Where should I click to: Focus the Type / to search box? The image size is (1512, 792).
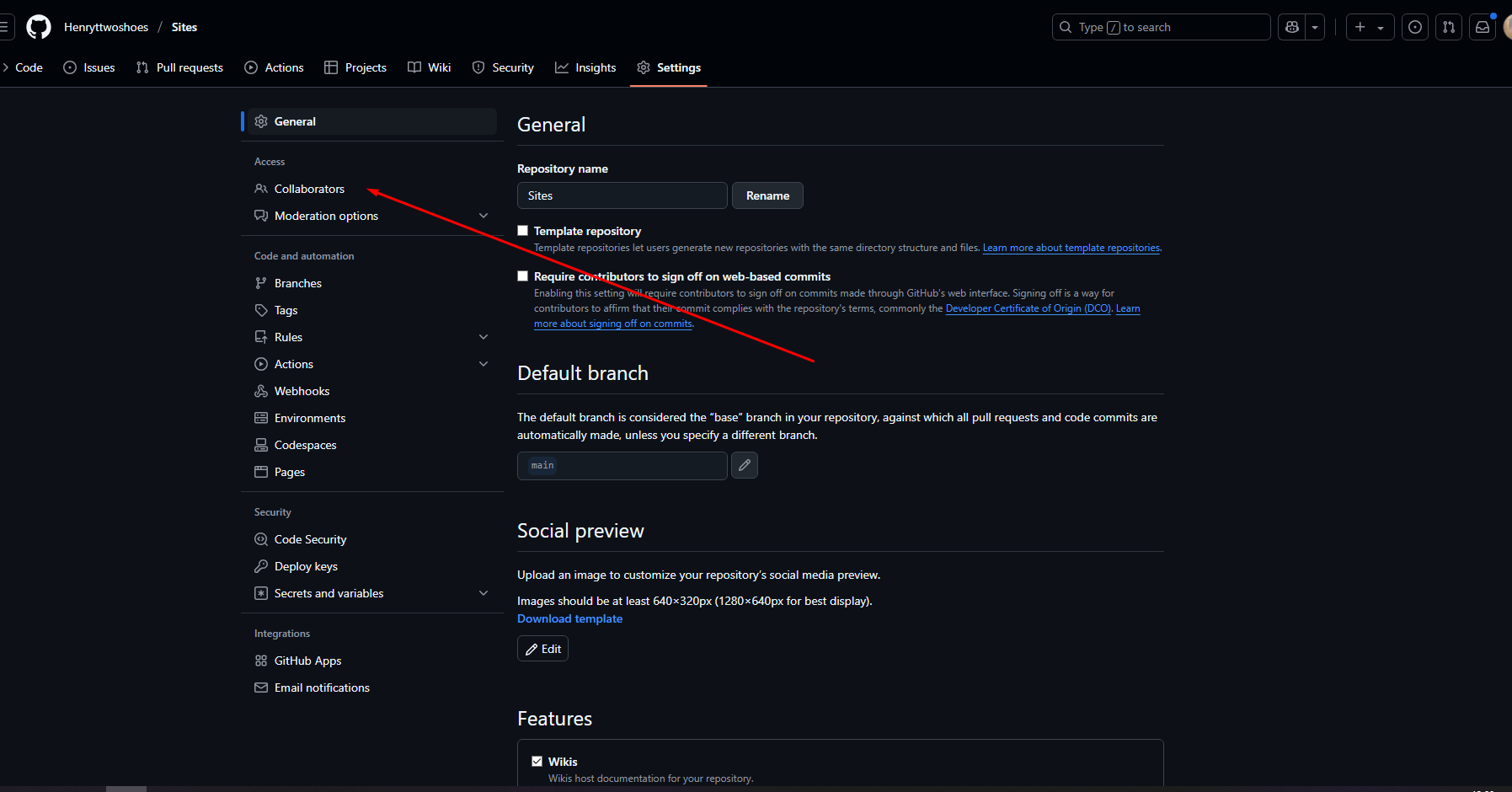[1161, 27]
